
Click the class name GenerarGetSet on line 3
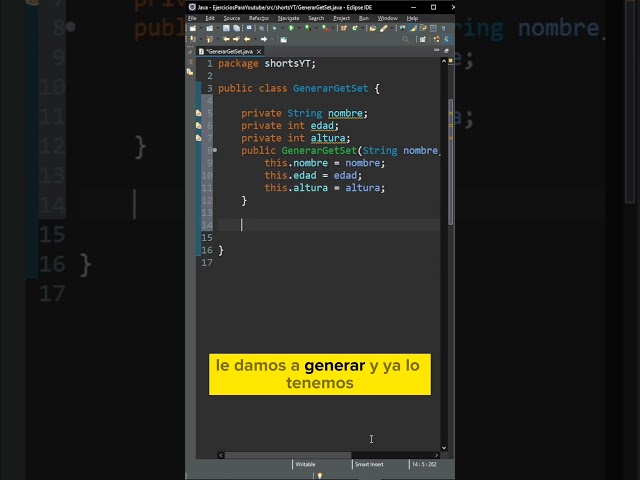coord(331,88)
